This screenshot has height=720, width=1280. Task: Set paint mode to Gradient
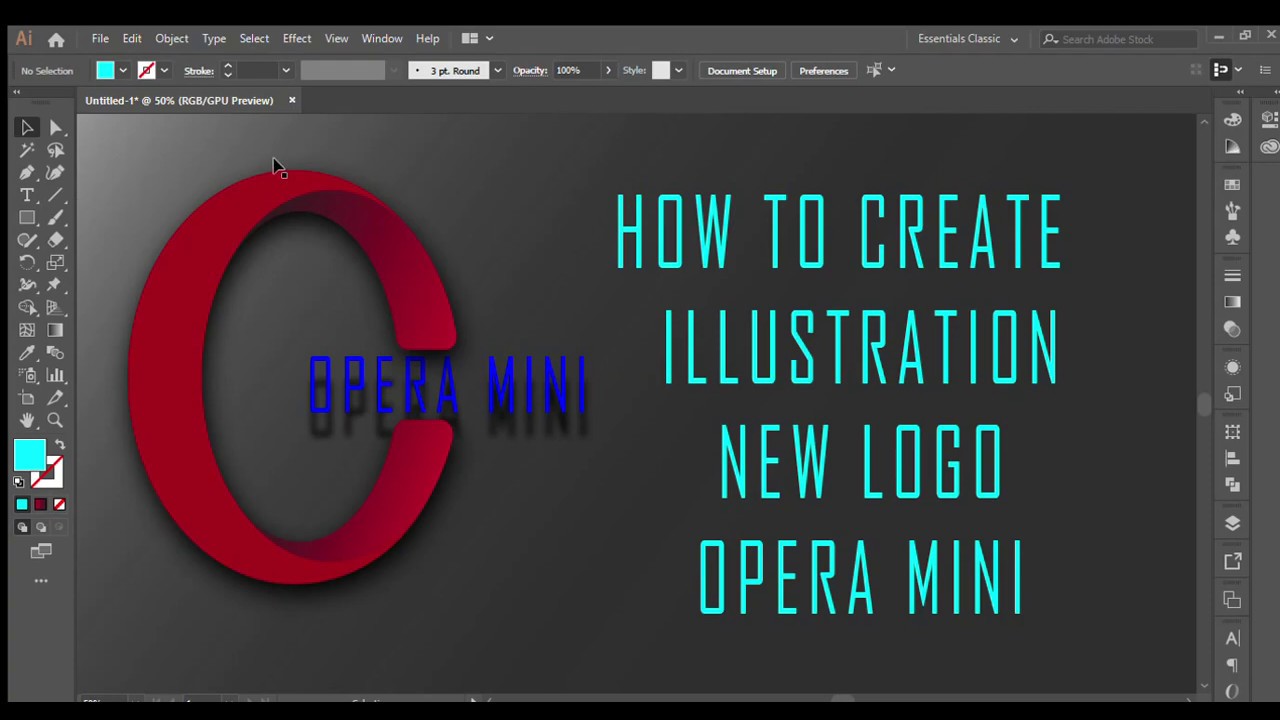(40, 504)
